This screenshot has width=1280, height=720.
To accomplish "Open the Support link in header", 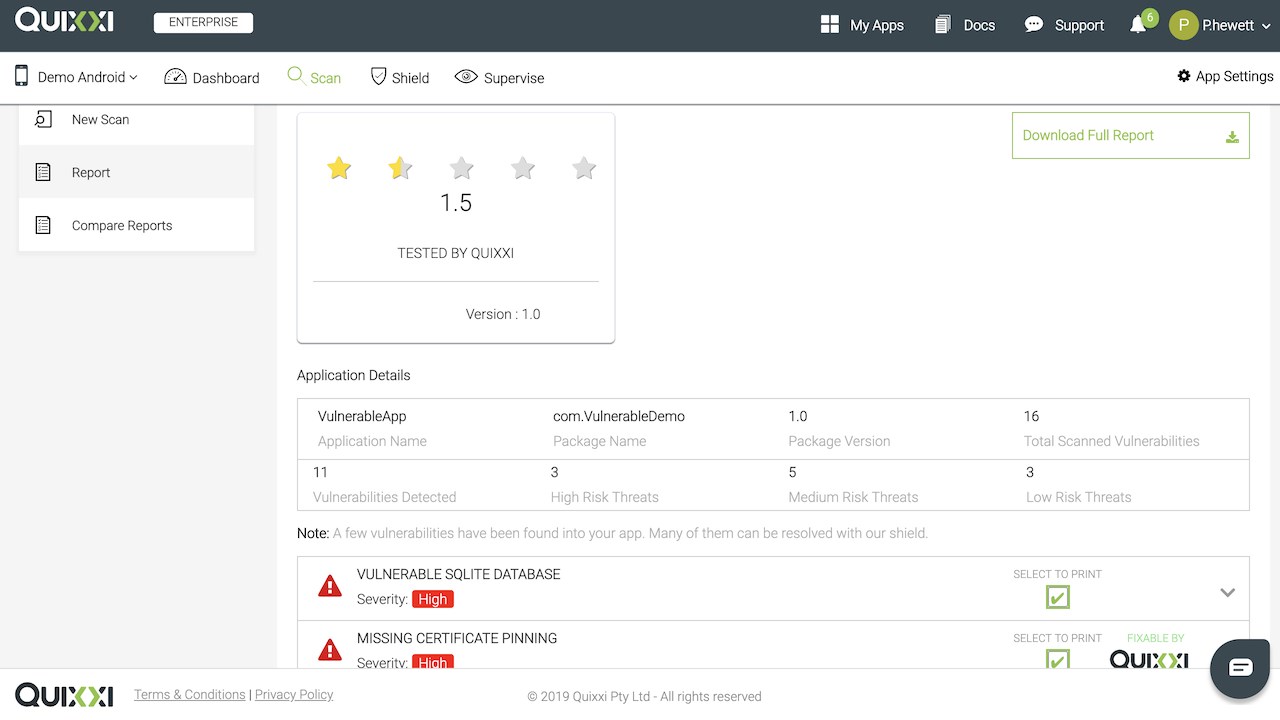I will point(1064,25).
